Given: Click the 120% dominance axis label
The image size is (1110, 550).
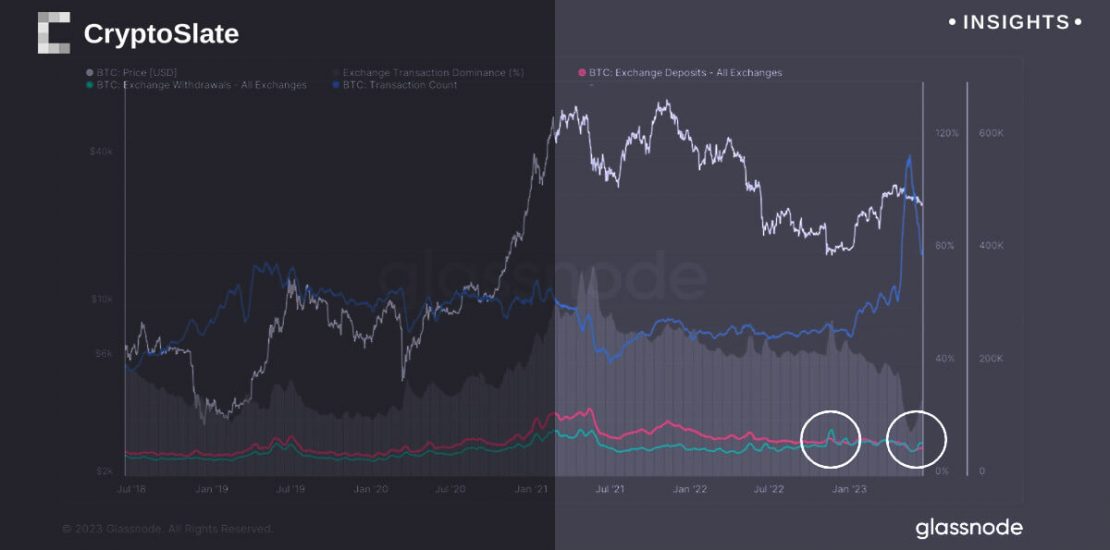Looking at the screenshot, I should (946, 133).
